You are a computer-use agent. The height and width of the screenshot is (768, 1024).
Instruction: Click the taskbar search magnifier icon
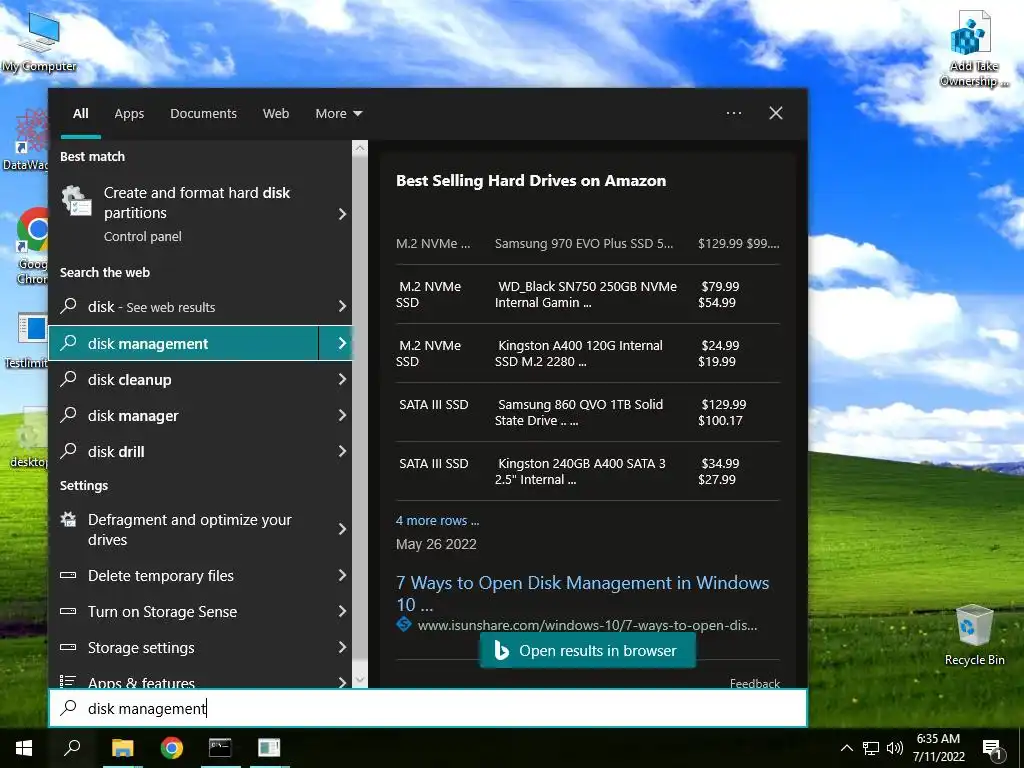coord(72,748)
